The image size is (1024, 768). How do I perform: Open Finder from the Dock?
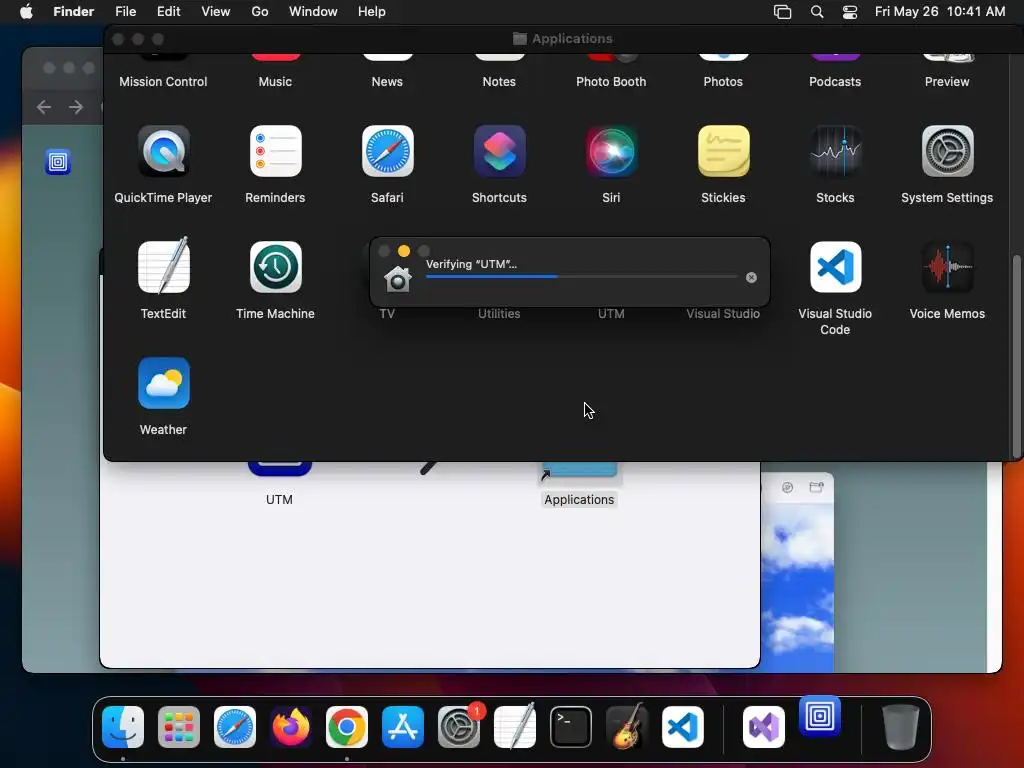pyautogui.click(x=123, y=727)
